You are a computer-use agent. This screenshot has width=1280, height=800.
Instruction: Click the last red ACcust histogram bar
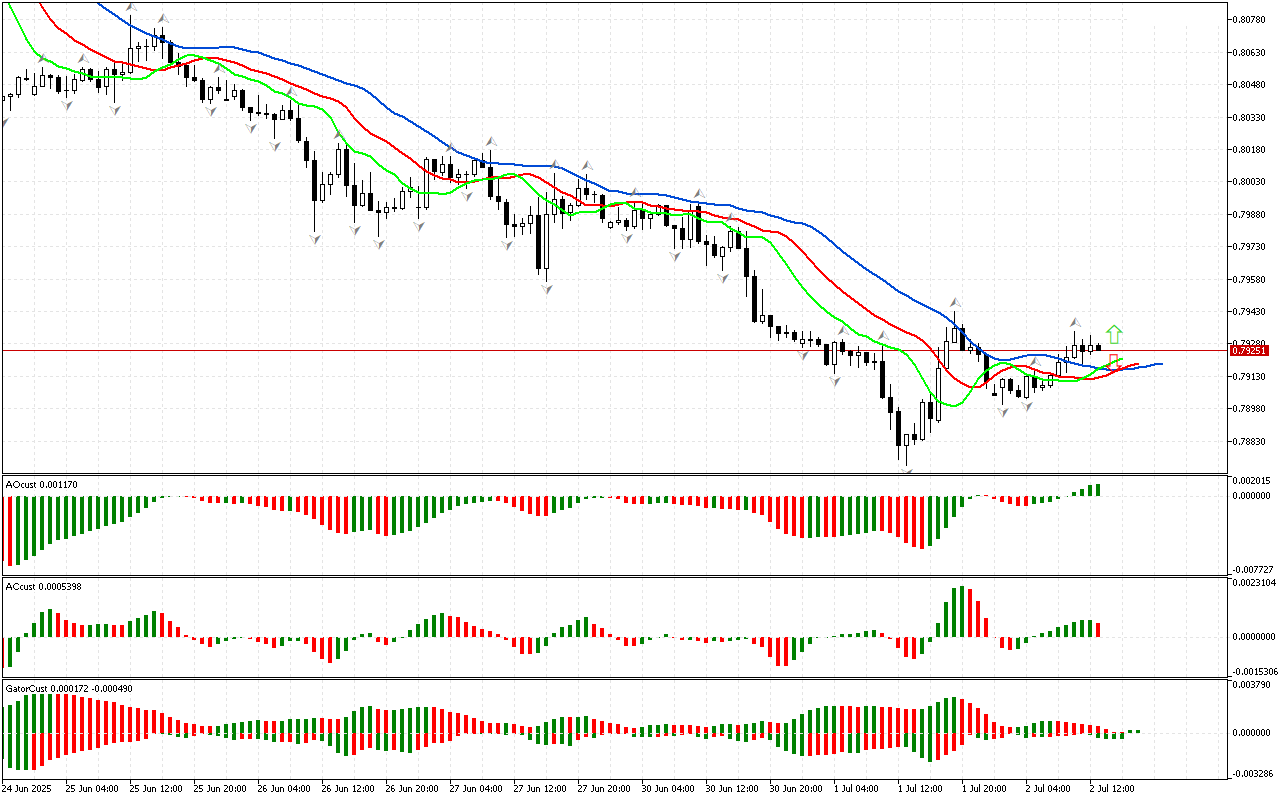1098,629
